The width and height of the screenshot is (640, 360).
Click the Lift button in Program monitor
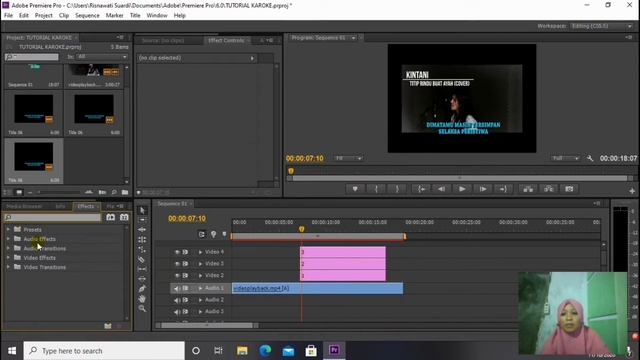(528, 189)
